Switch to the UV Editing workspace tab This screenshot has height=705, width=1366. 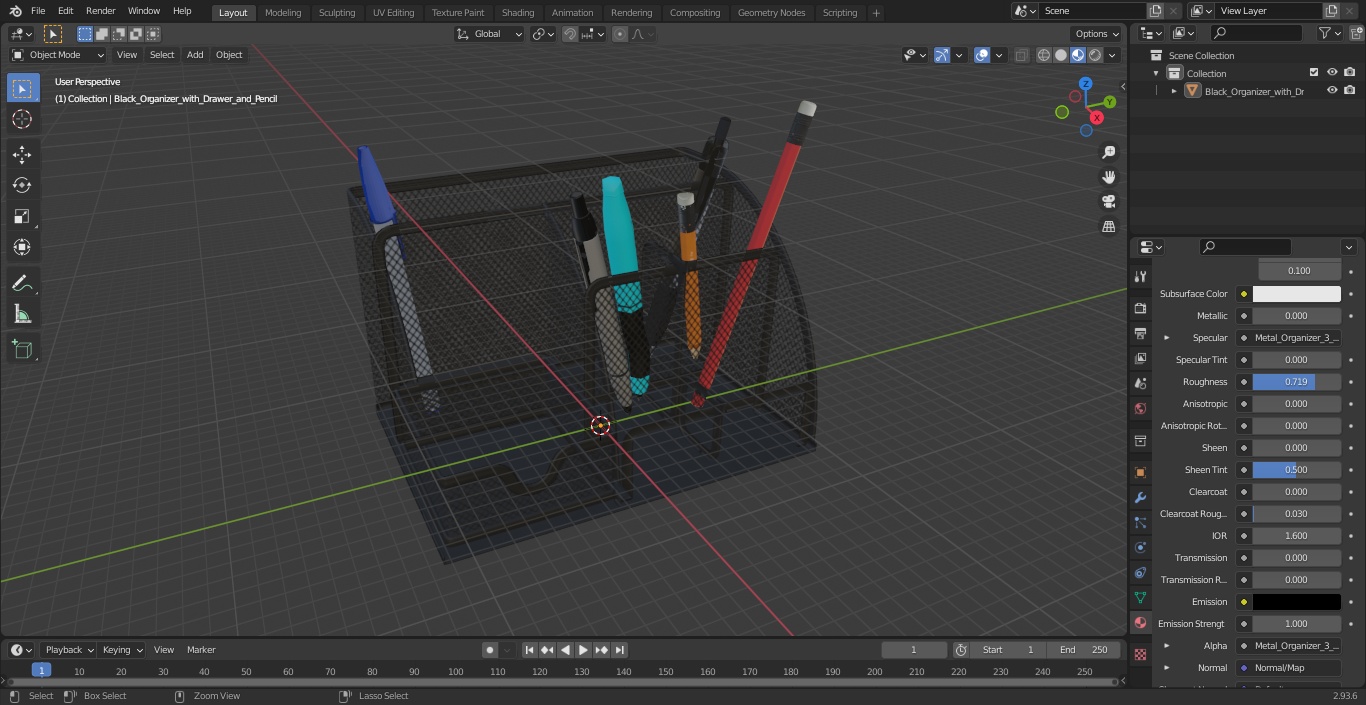393,13
